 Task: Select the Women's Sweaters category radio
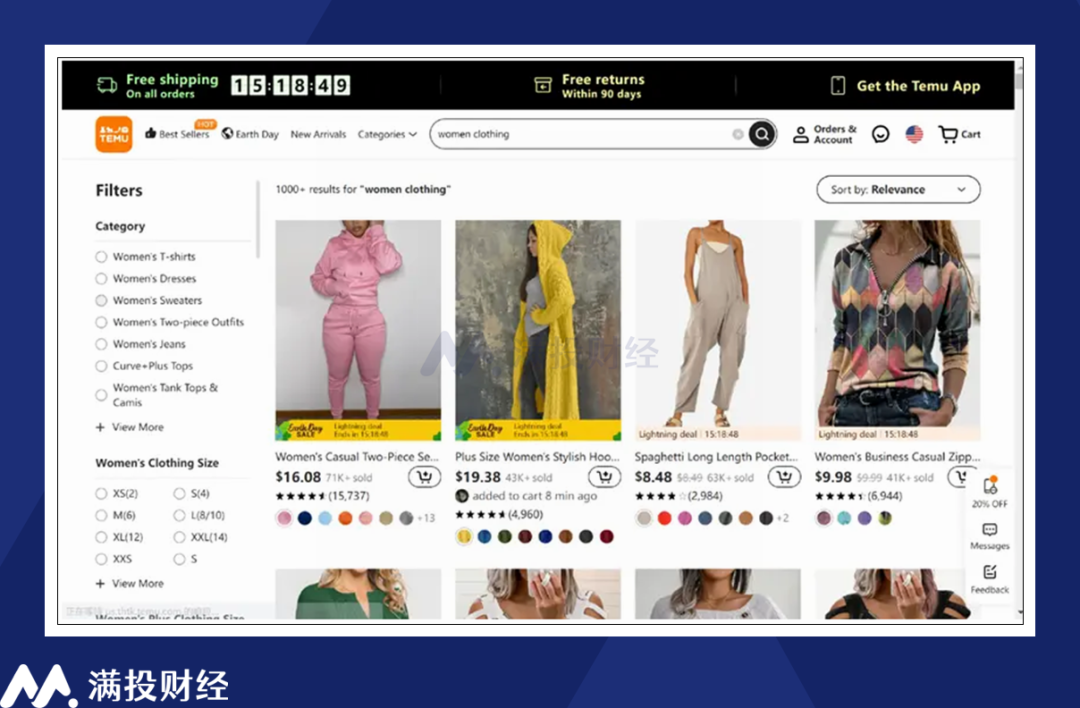click(101, 300)
